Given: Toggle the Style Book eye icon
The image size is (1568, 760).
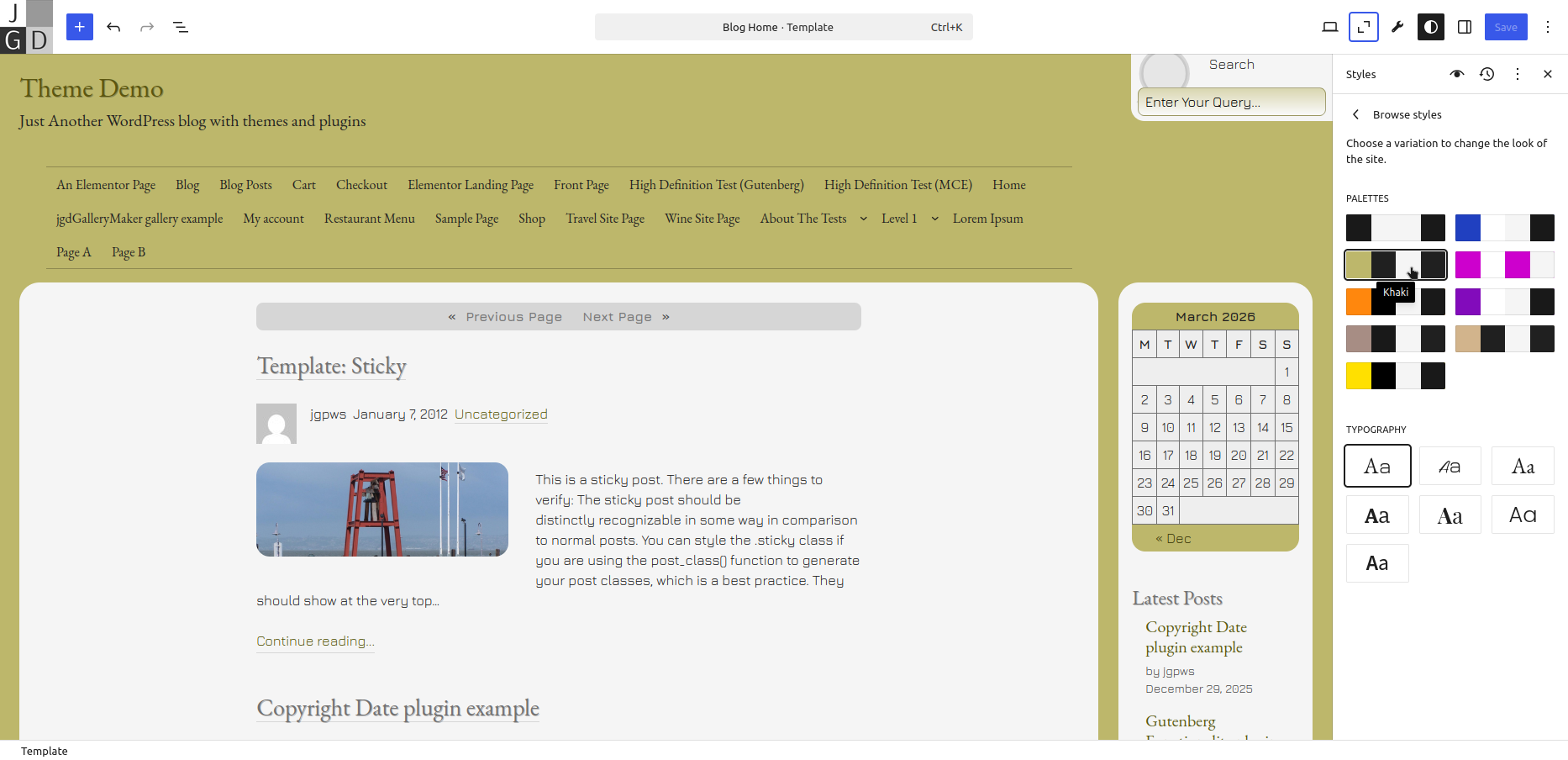Looking at the screenshot, I should (x=1456, y=74).
